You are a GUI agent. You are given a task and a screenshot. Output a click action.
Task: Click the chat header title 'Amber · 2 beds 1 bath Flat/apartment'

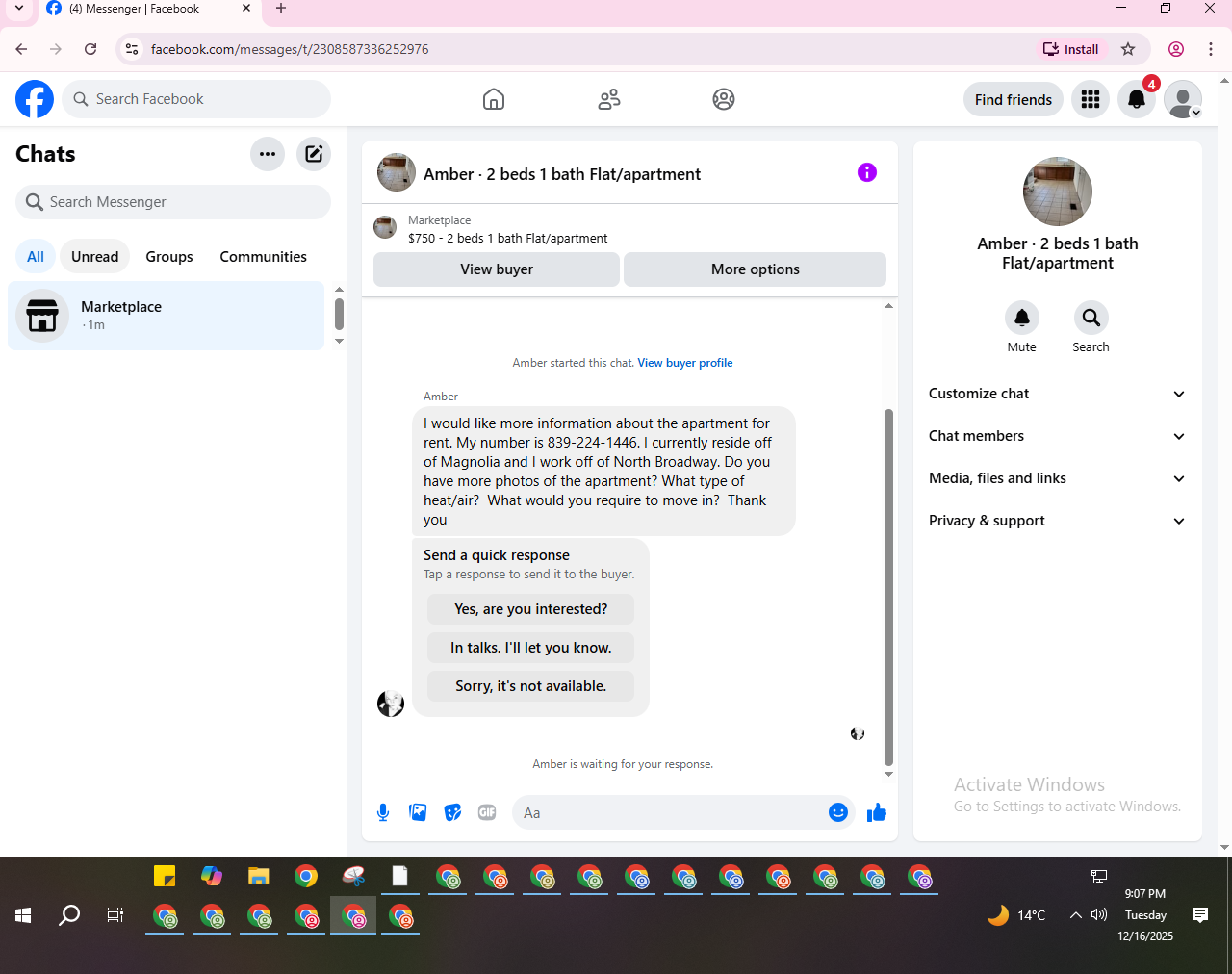562,174
